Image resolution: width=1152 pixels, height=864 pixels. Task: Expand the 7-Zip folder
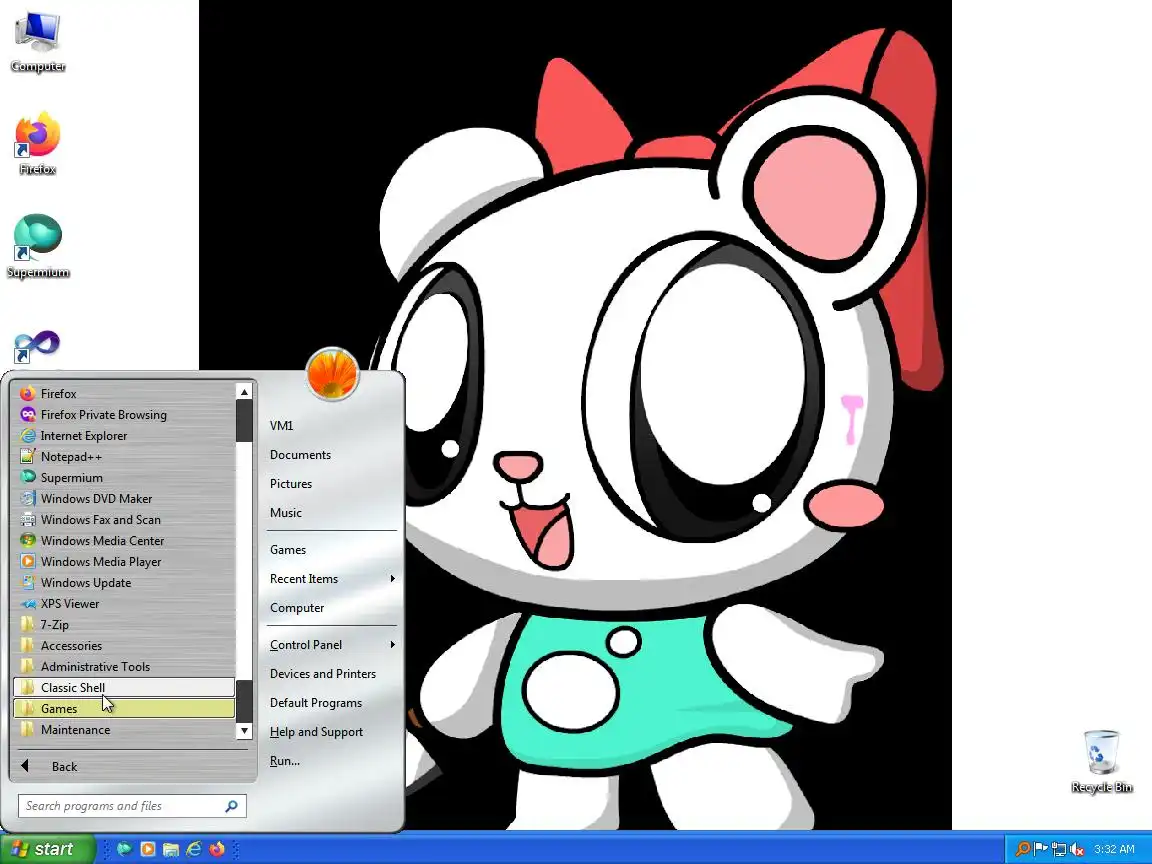click(x=123, y=624)
